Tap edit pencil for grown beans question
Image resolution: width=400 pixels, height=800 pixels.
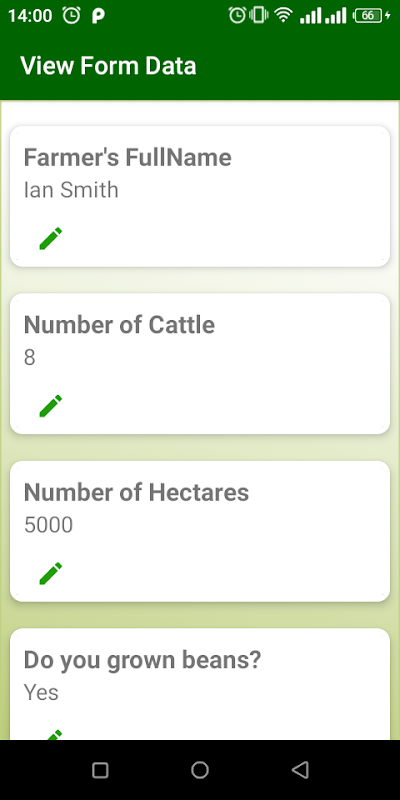click(x=53, y=735)
